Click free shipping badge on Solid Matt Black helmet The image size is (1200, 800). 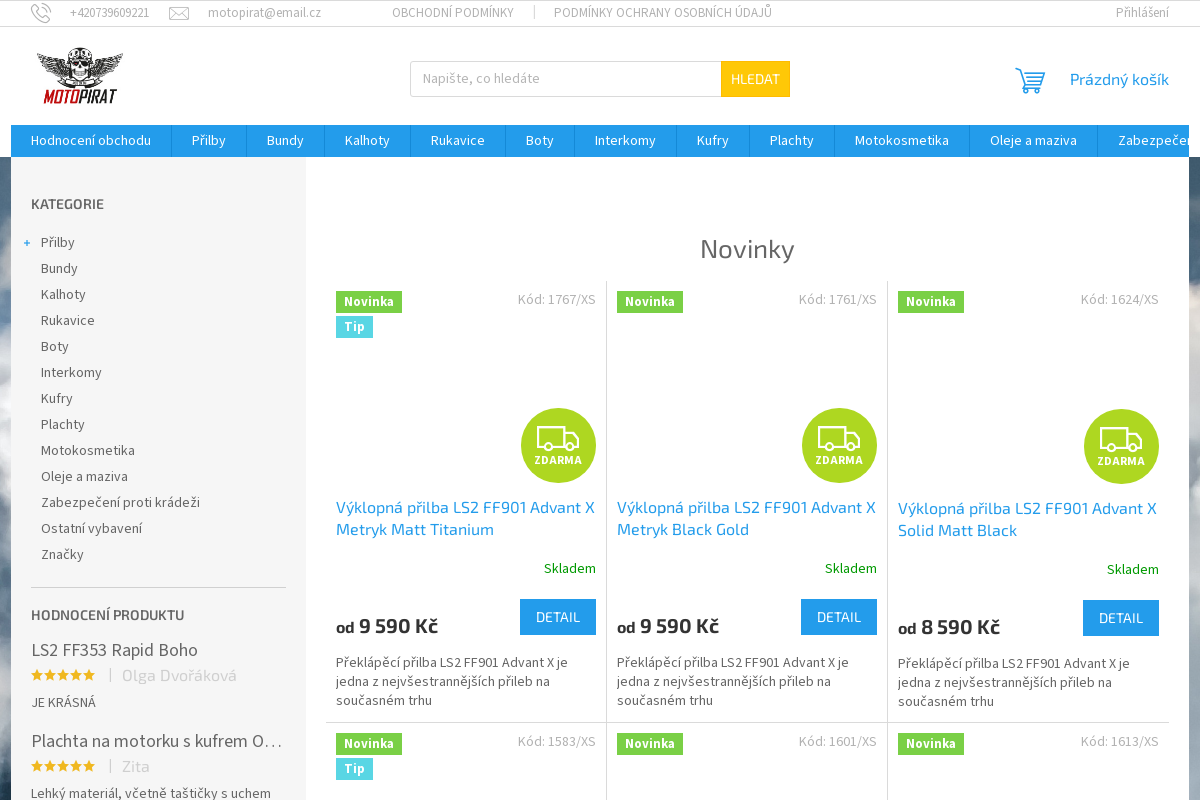coord(1121,446)
